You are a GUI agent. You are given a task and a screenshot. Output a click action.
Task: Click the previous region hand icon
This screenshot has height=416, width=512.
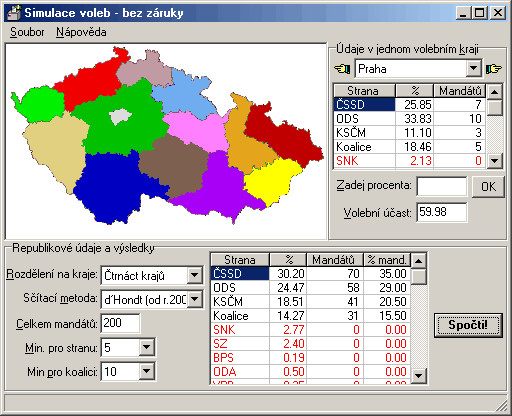coord(342,69)
